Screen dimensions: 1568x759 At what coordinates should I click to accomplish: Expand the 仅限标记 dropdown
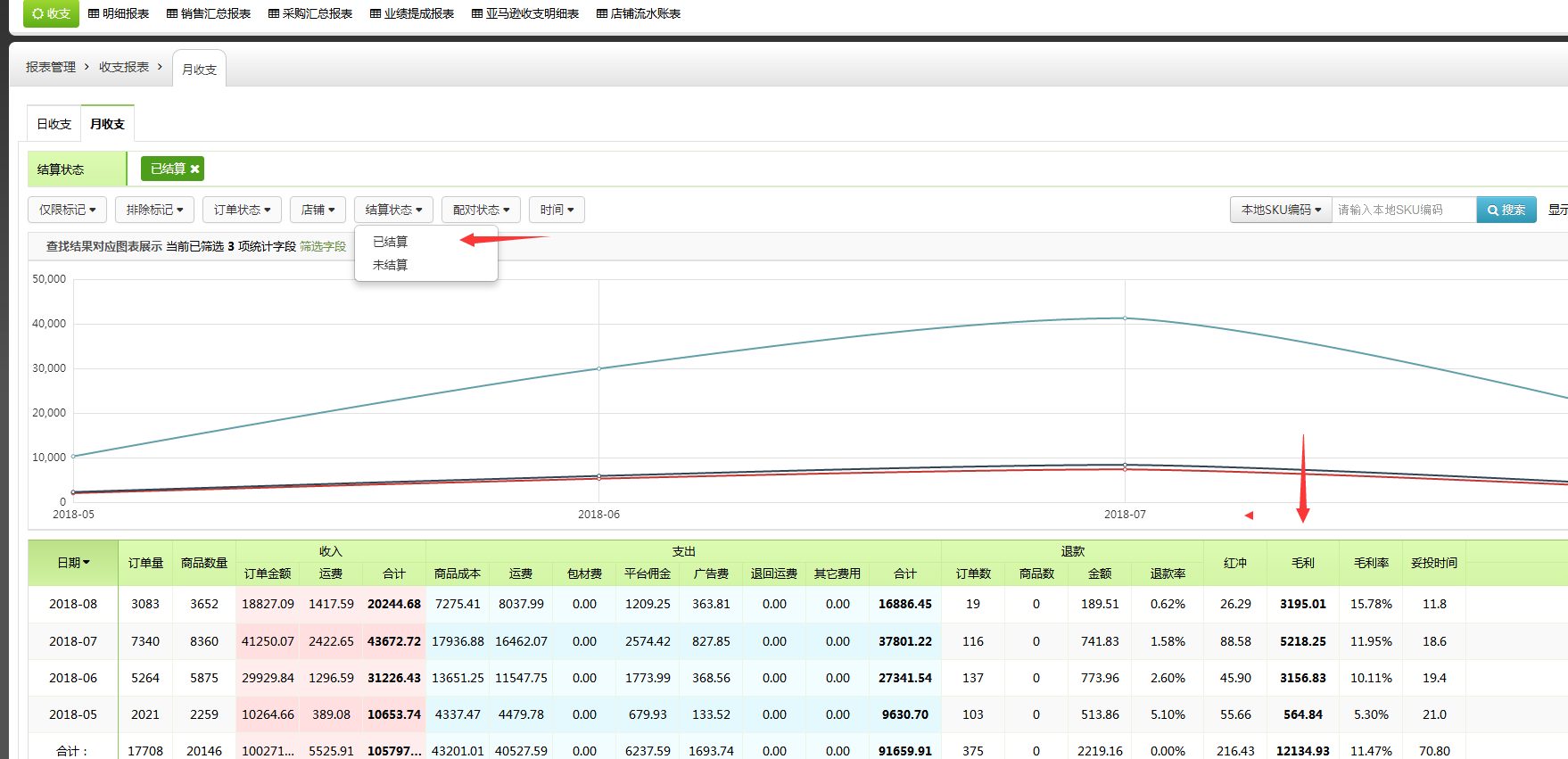tap(67, 210)
